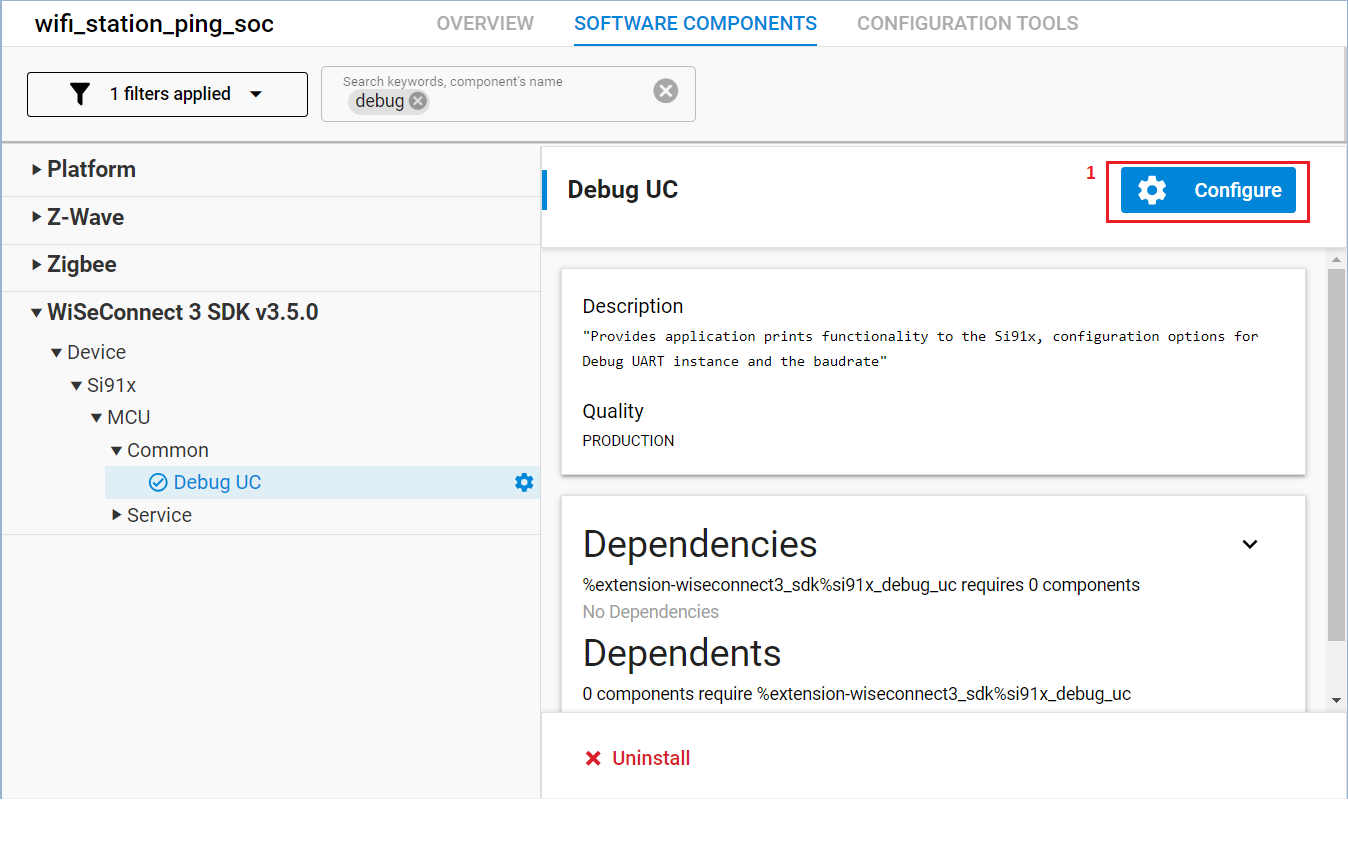
Task: Open the filters applied dropdown
Action: click(x=256, y=94)
